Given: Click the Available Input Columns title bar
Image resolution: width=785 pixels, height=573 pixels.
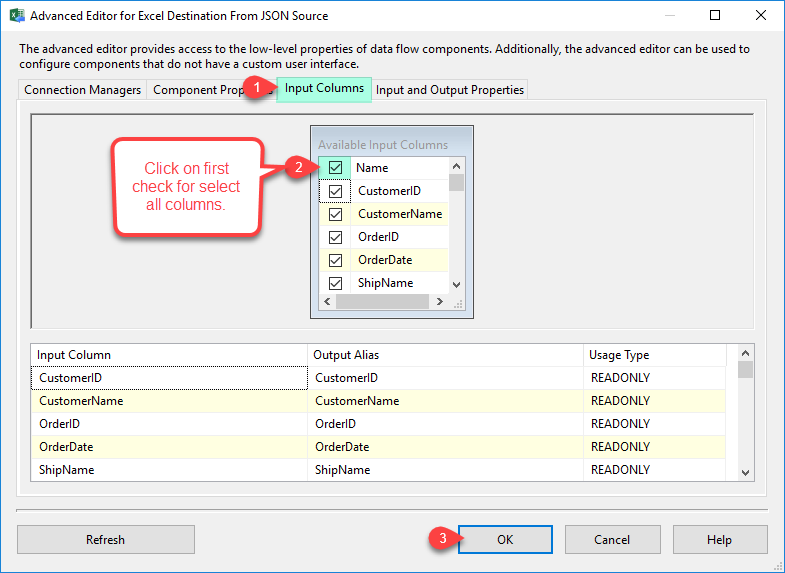Looking at the screenshot, I should click(x=391, y=144).
